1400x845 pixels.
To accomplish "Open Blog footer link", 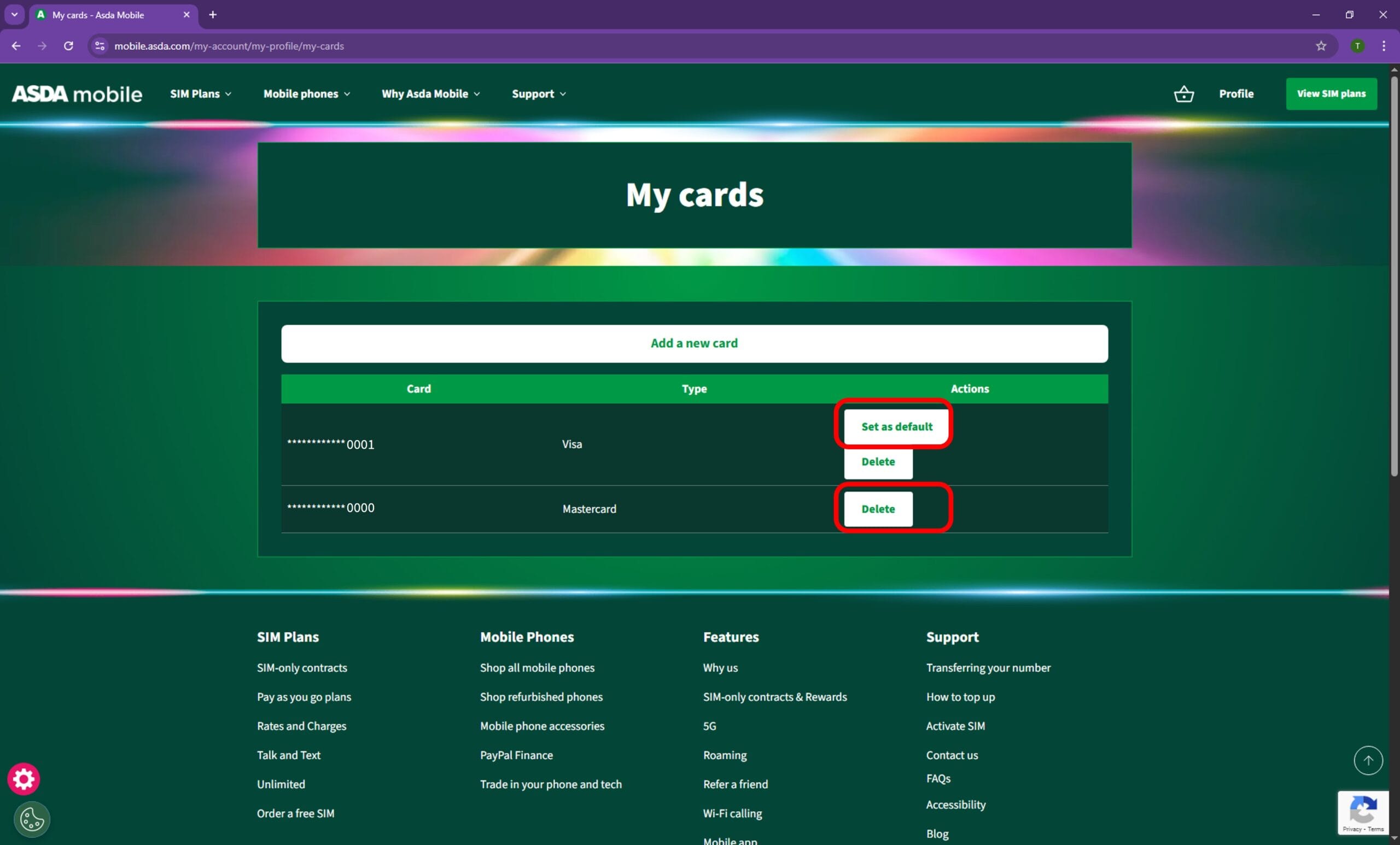I will (937, 833).
